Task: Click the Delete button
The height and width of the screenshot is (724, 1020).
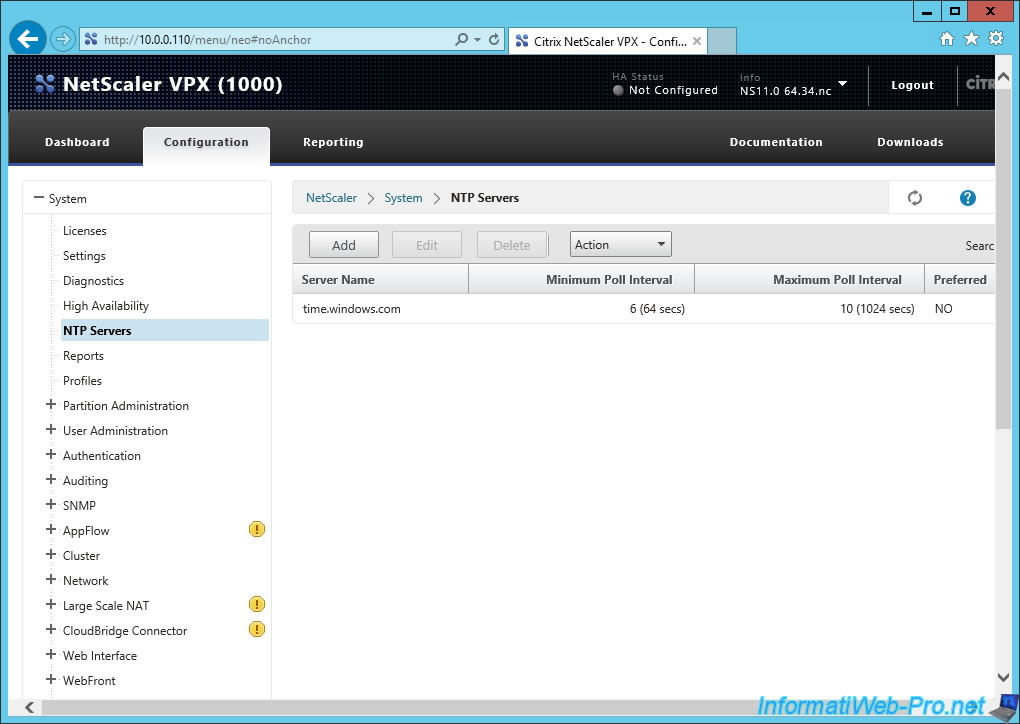Action: click(512, 245)
